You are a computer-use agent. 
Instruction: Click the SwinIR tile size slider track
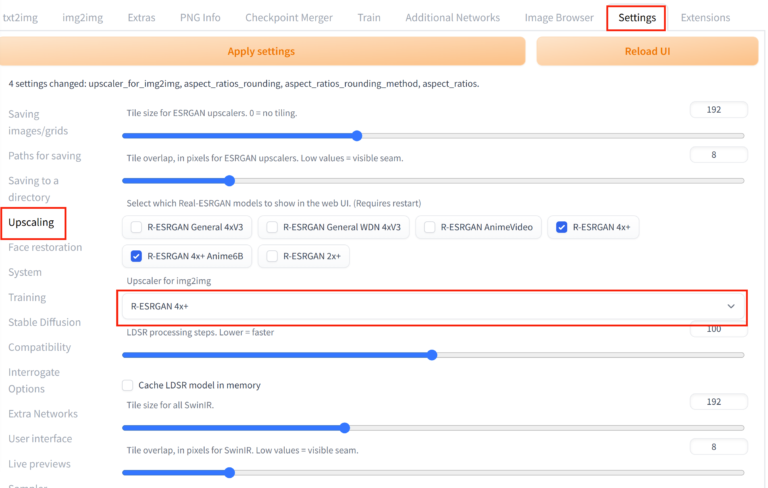[433, 428]
